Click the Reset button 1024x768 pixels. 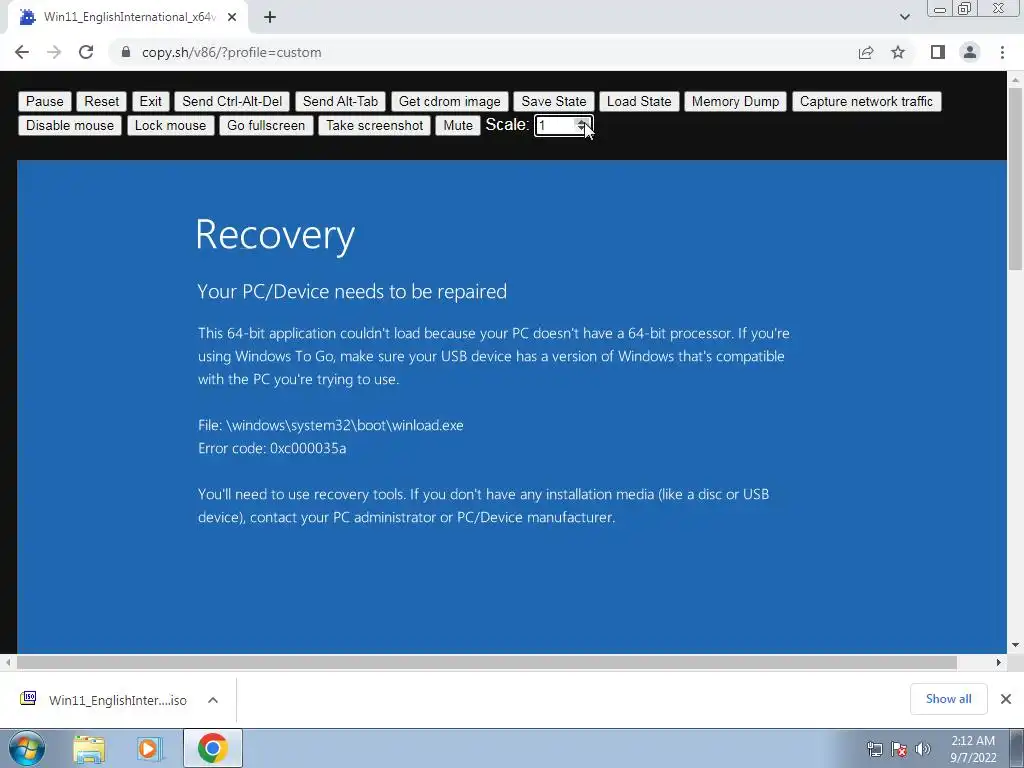click(101, 101)
